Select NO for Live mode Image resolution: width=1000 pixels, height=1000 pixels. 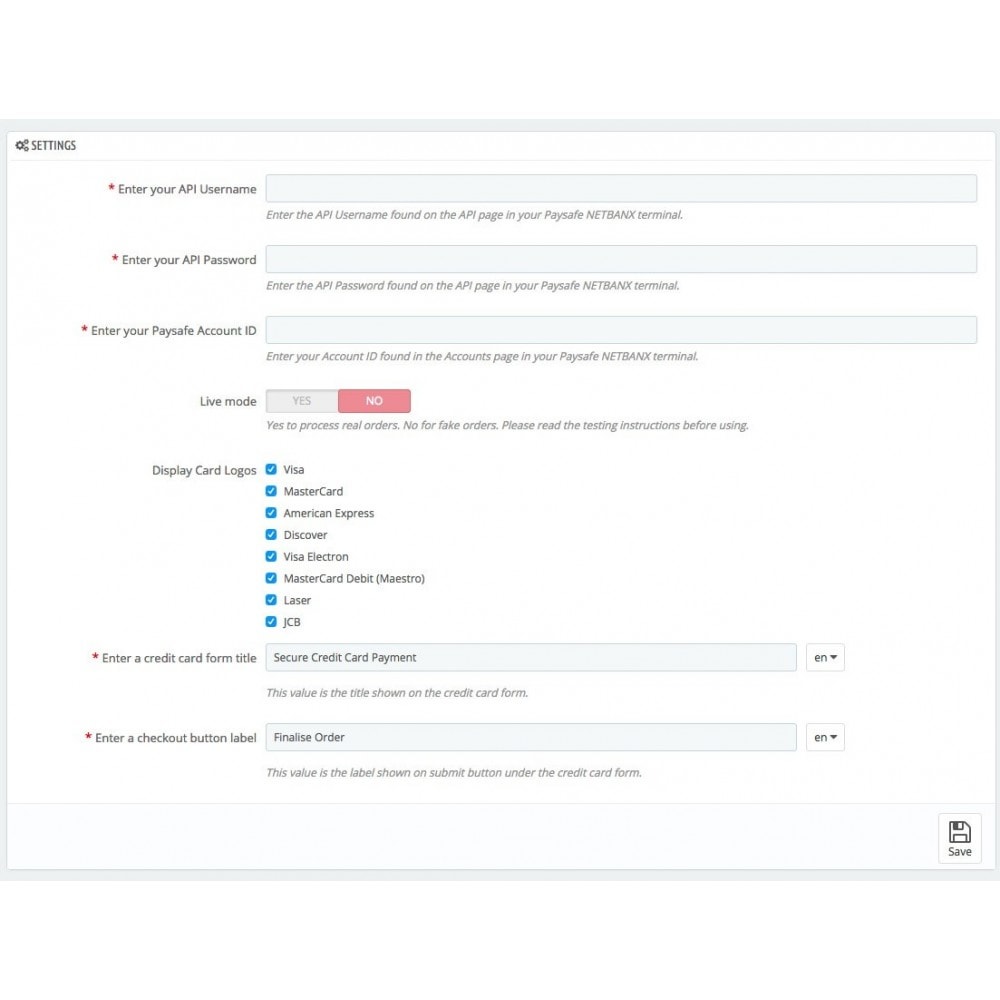tap(374, 401)
